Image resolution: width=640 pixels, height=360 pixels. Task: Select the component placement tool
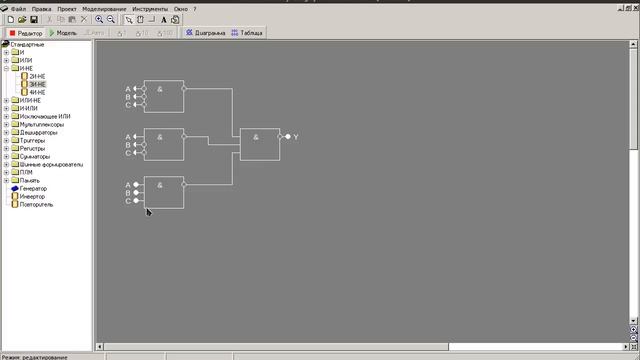pos(140,20)
